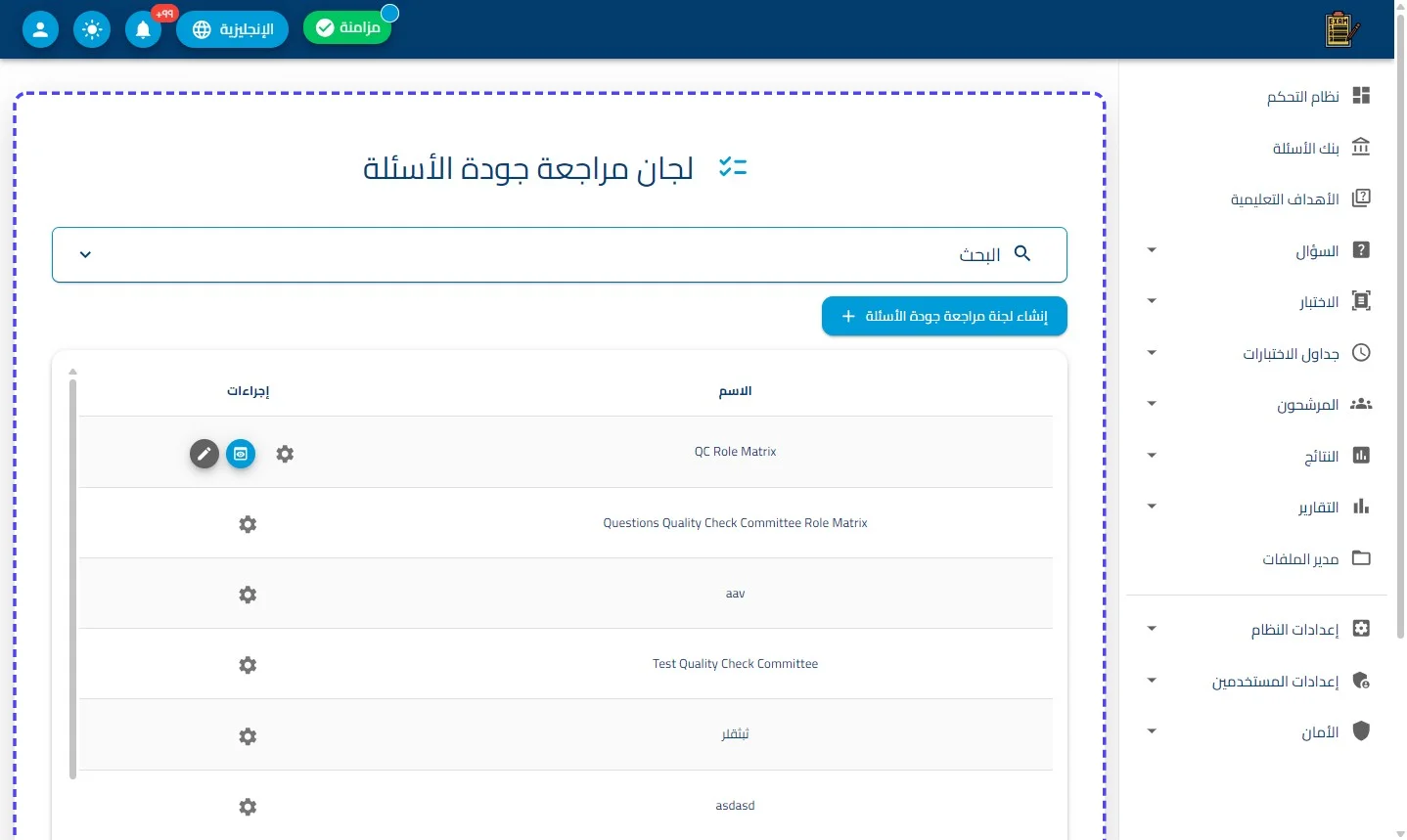Expand the الاختبار submenu arrow
Viewport: 1407px width, 840px height.
tap(1152, 301)
